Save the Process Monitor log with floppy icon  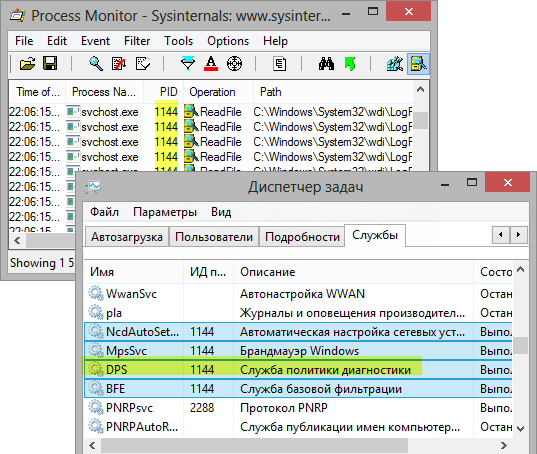(x=50, y=64)
